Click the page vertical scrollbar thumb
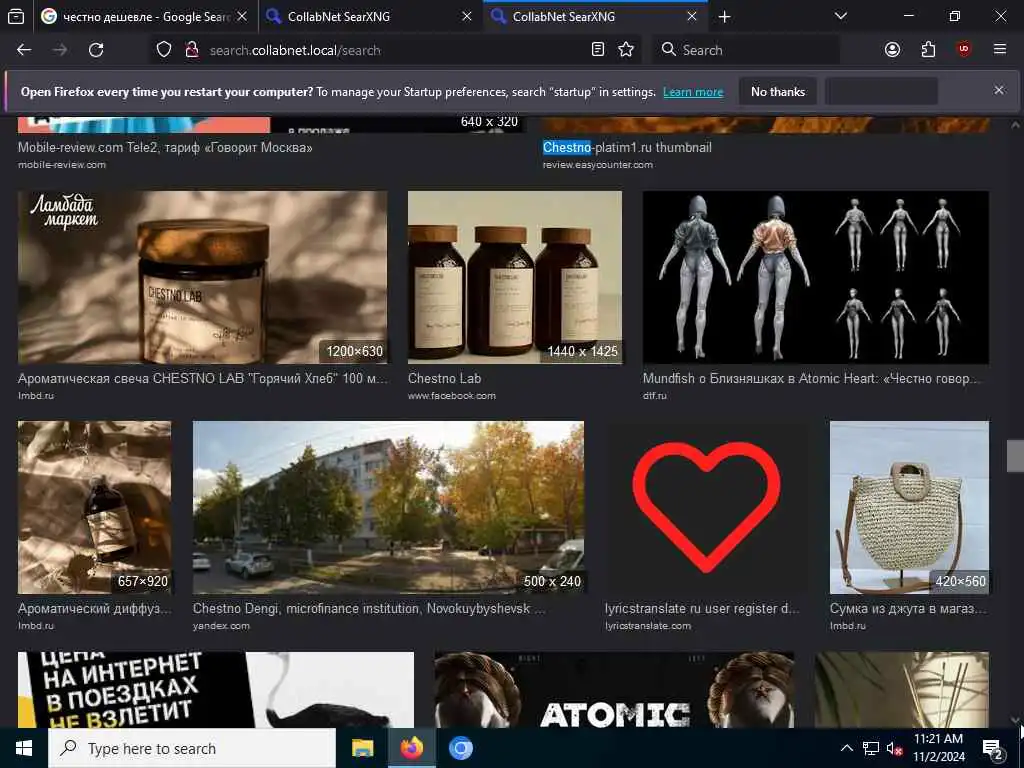 point(1015,455)
